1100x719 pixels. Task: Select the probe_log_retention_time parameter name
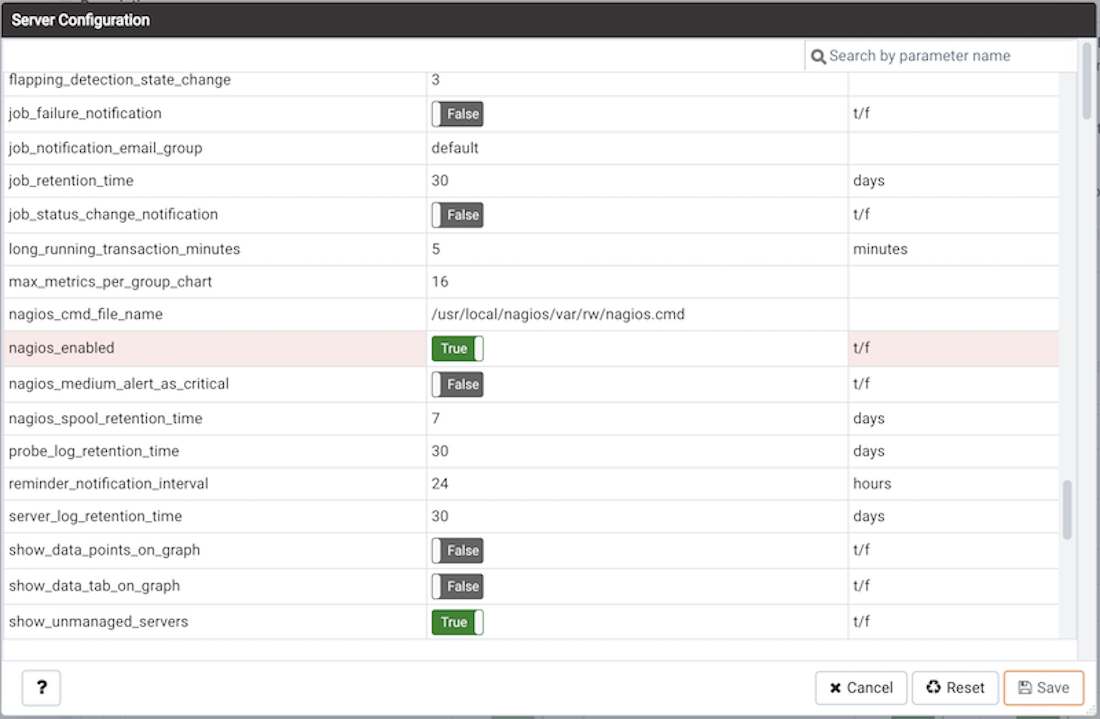click(94, 451)
